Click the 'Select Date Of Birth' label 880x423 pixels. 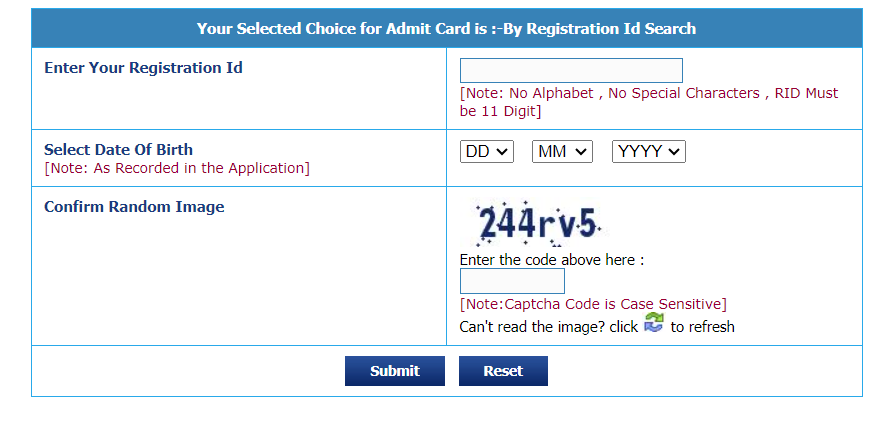coord(118,150)
